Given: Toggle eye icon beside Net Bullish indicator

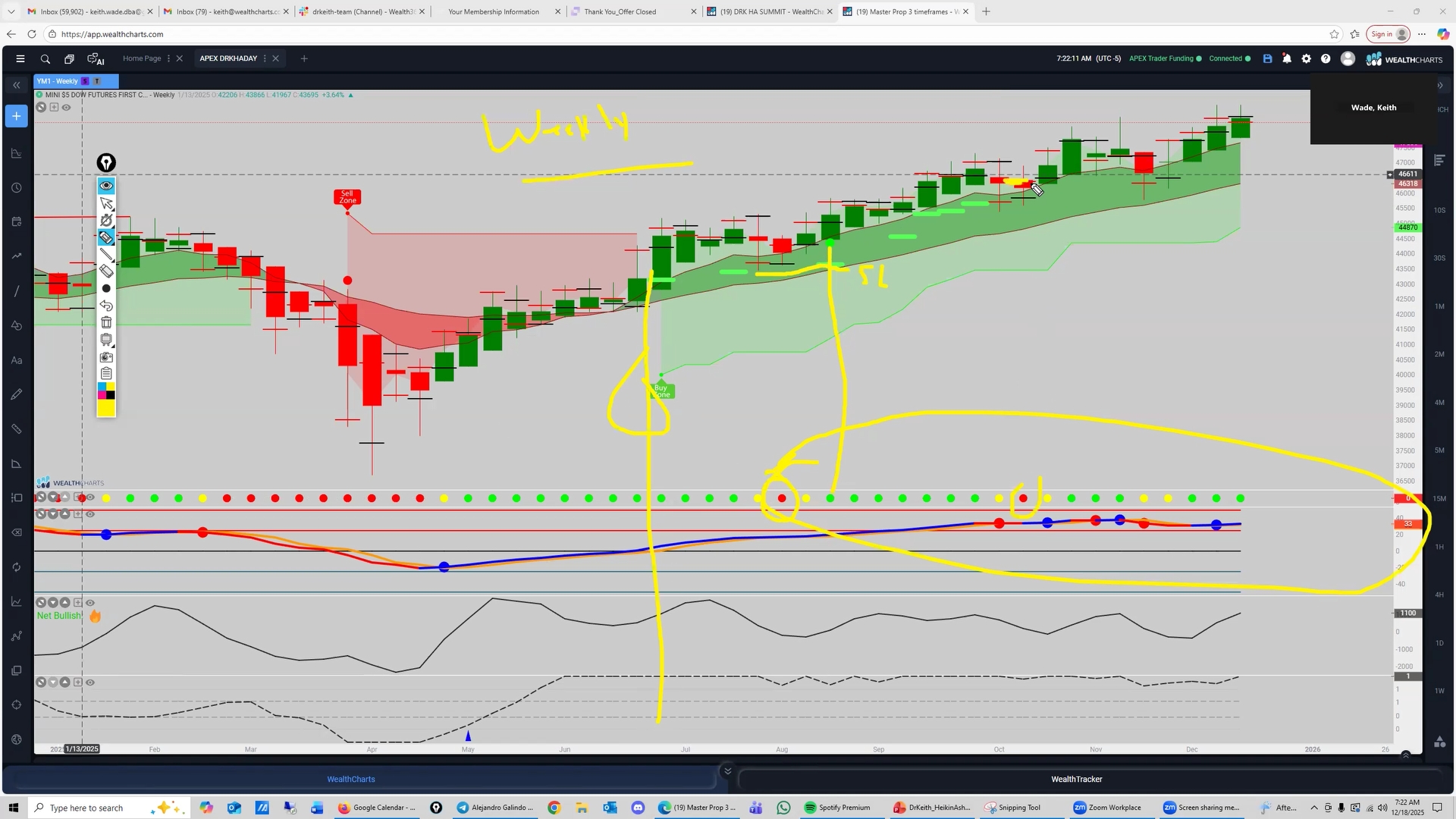Looking at the screenshot, I should pyautogui.click(x=89, y=603).
